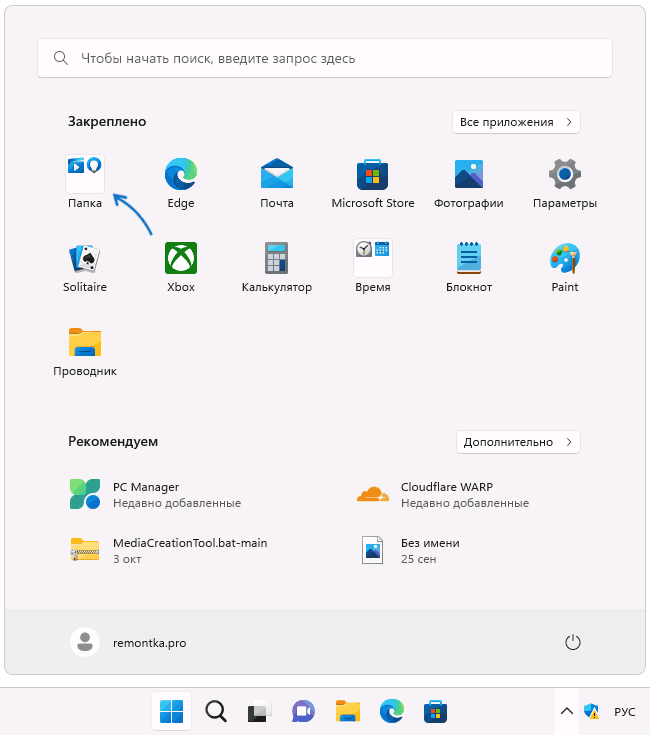Launch the Фотографии app

[469, 182]
